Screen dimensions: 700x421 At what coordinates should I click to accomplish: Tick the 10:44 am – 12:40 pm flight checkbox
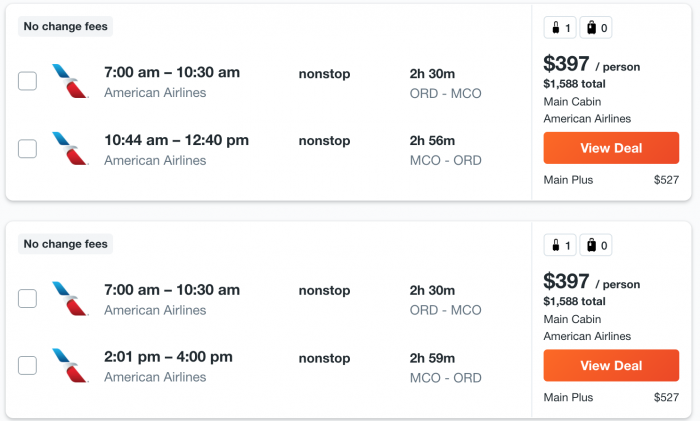click(x=27, y=149)
